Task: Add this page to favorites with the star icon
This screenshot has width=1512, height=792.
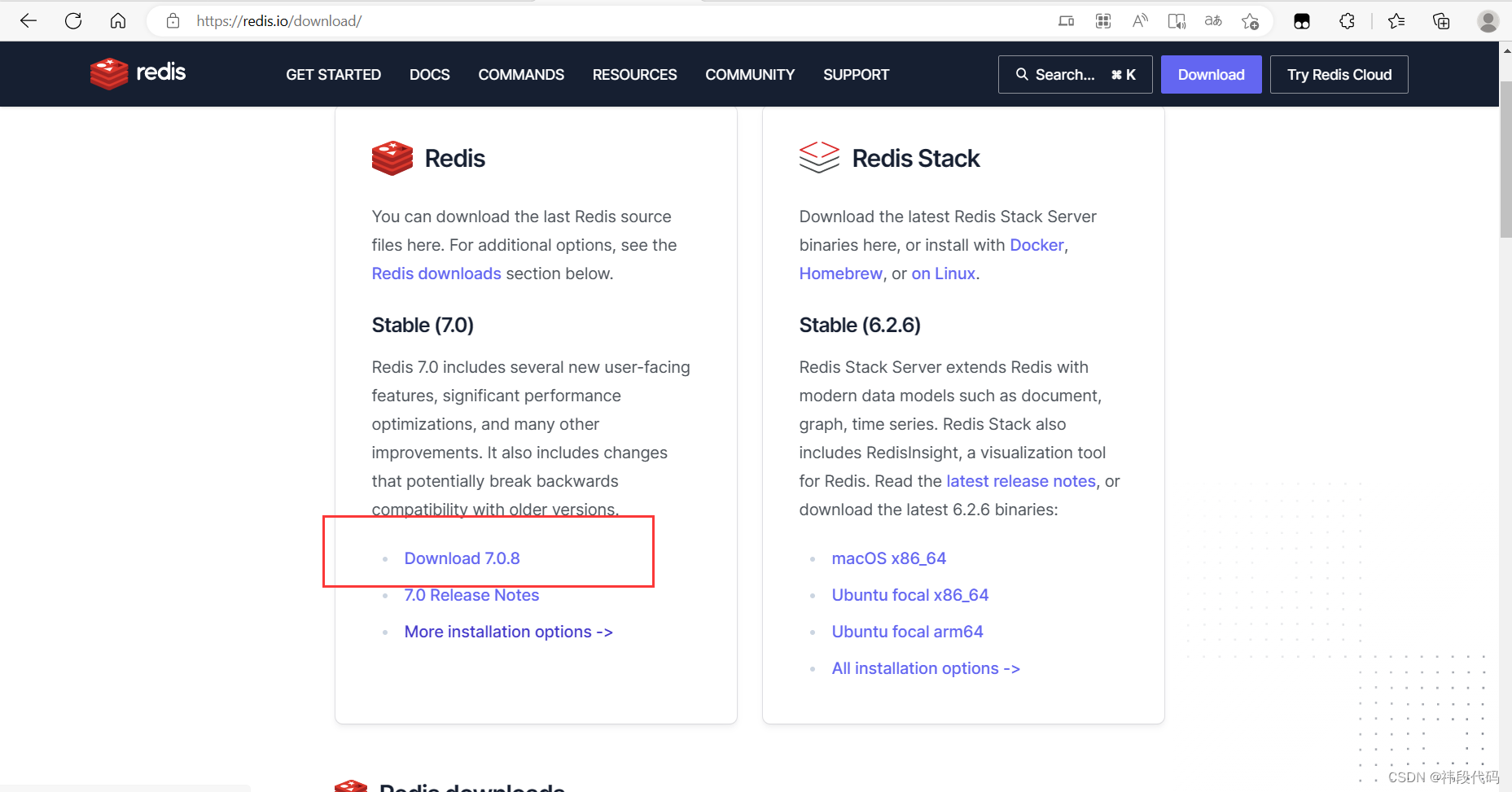Action: coord(1251,21)
